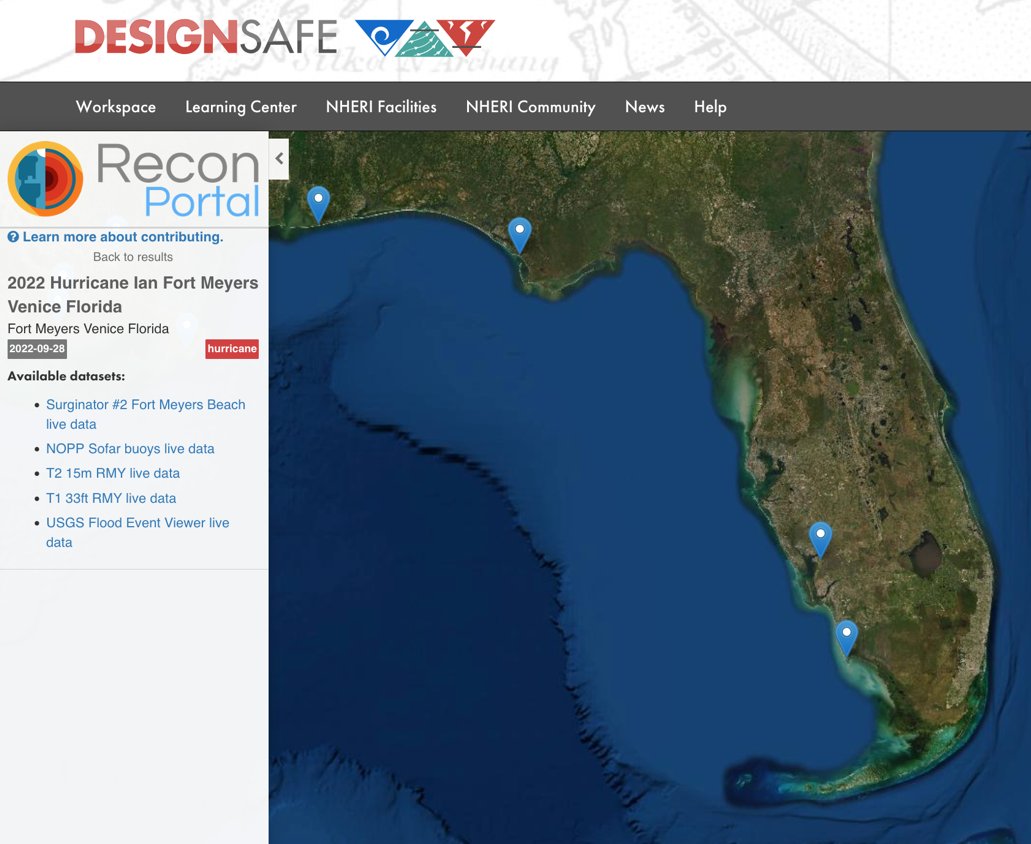This screenshot has height=844, width=1031.
Task: Click the DesignSafe logo in the header
Action: (x=284, y=37)
